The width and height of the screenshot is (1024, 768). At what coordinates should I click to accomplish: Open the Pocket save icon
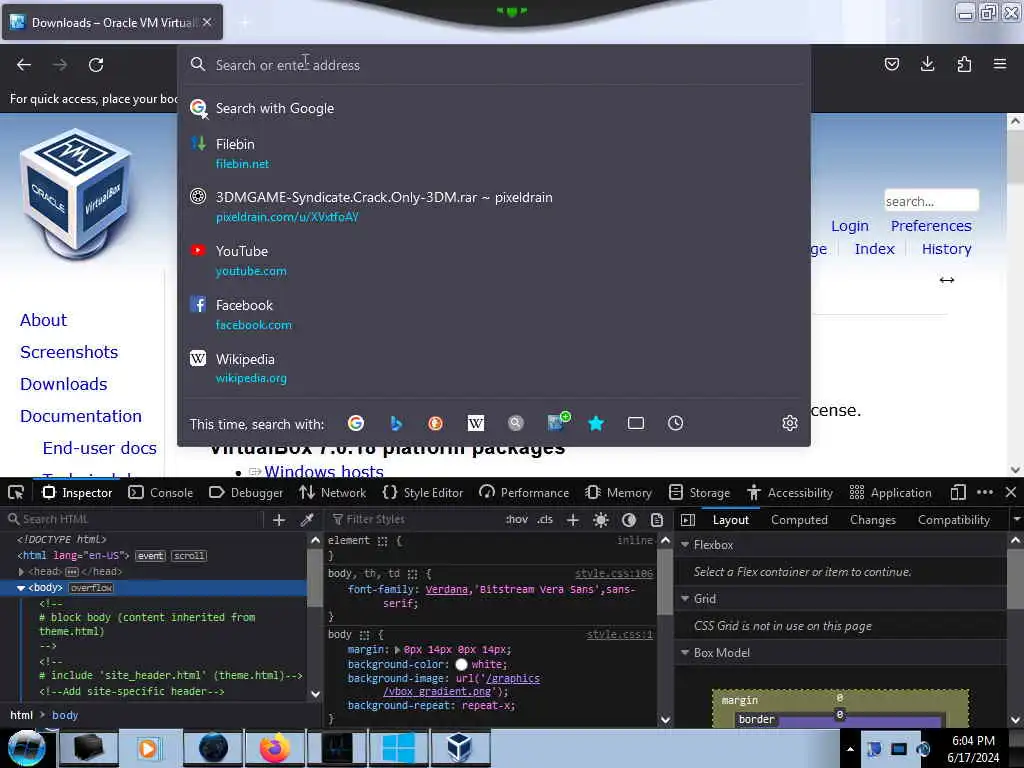click(891, 64)
